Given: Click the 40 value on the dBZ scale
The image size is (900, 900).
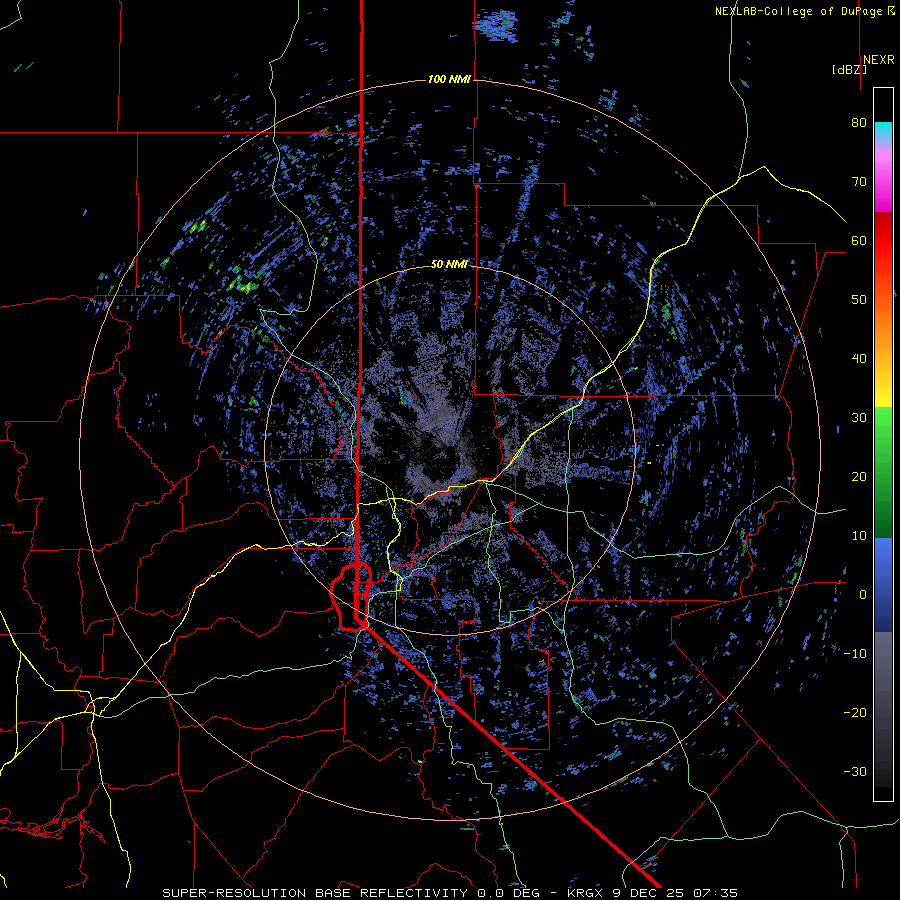Looking at the screenshot, I should (859, 359).
